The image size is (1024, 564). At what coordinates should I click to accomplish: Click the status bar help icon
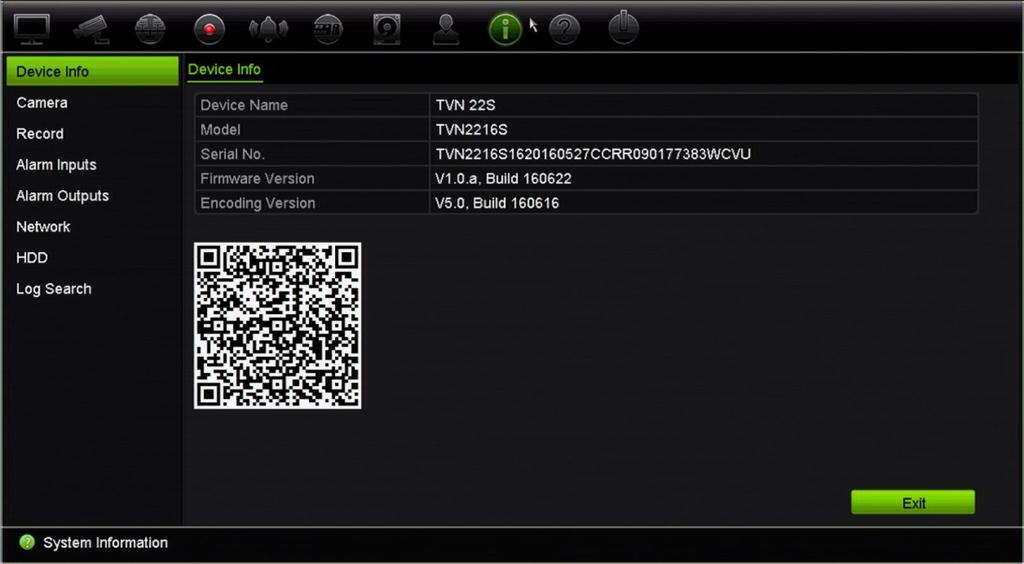27,542
